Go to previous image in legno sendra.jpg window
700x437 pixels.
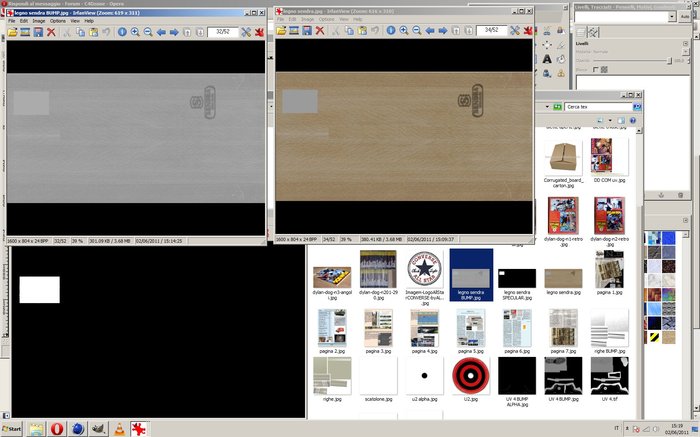[x=430, y=30]
